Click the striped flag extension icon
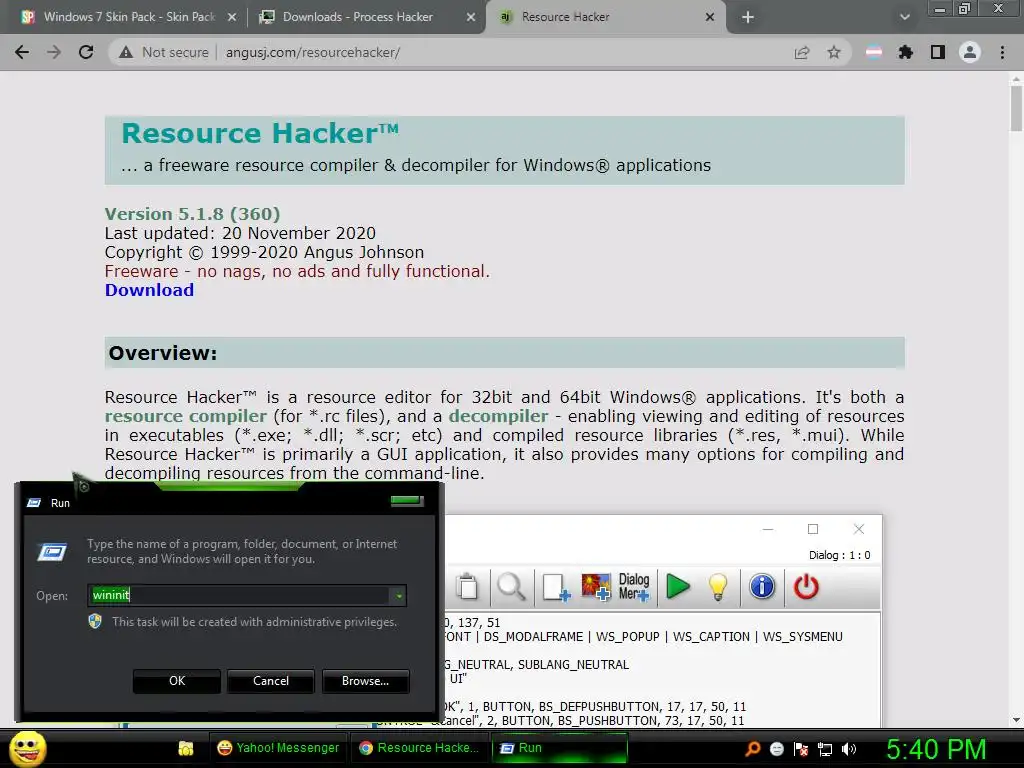Image resolution: width=1024 pixels, height=768 pixels. pyautogui.click(x=873, y=52)
